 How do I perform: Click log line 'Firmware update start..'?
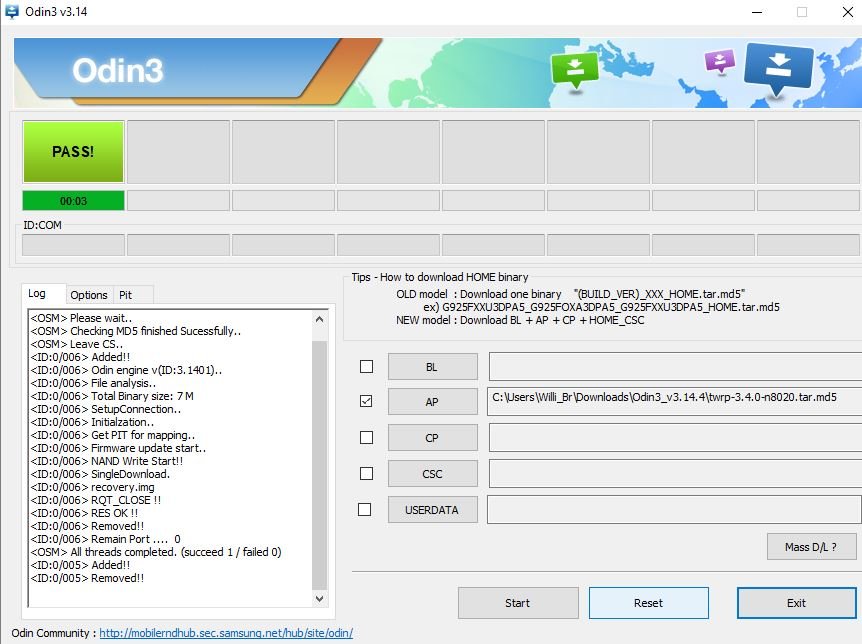tap(119, 448)
